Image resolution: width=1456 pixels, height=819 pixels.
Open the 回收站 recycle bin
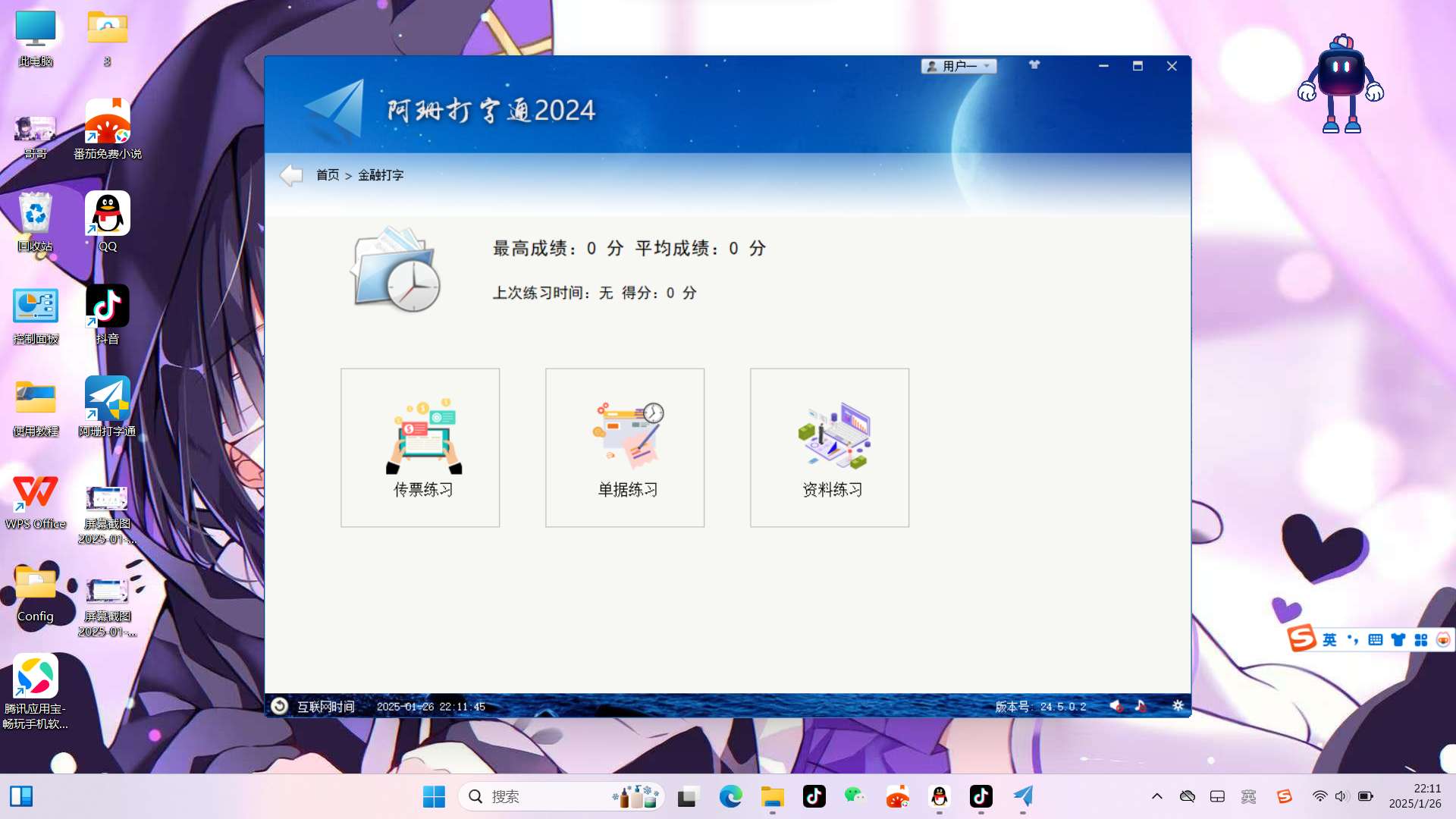(36, 222)
